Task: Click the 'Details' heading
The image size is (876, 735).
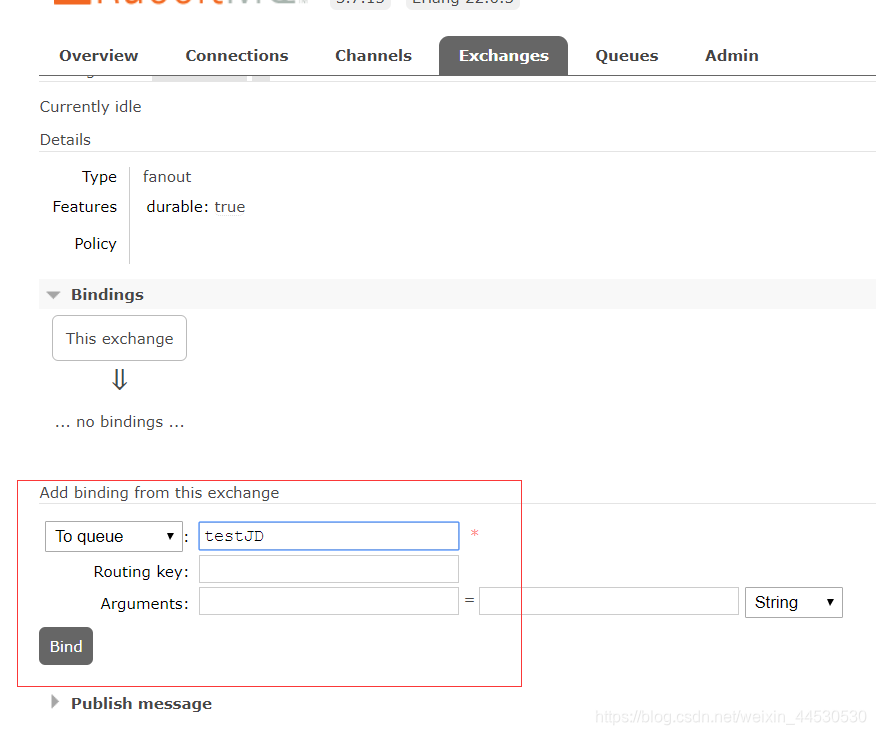Action: (65, 140)
